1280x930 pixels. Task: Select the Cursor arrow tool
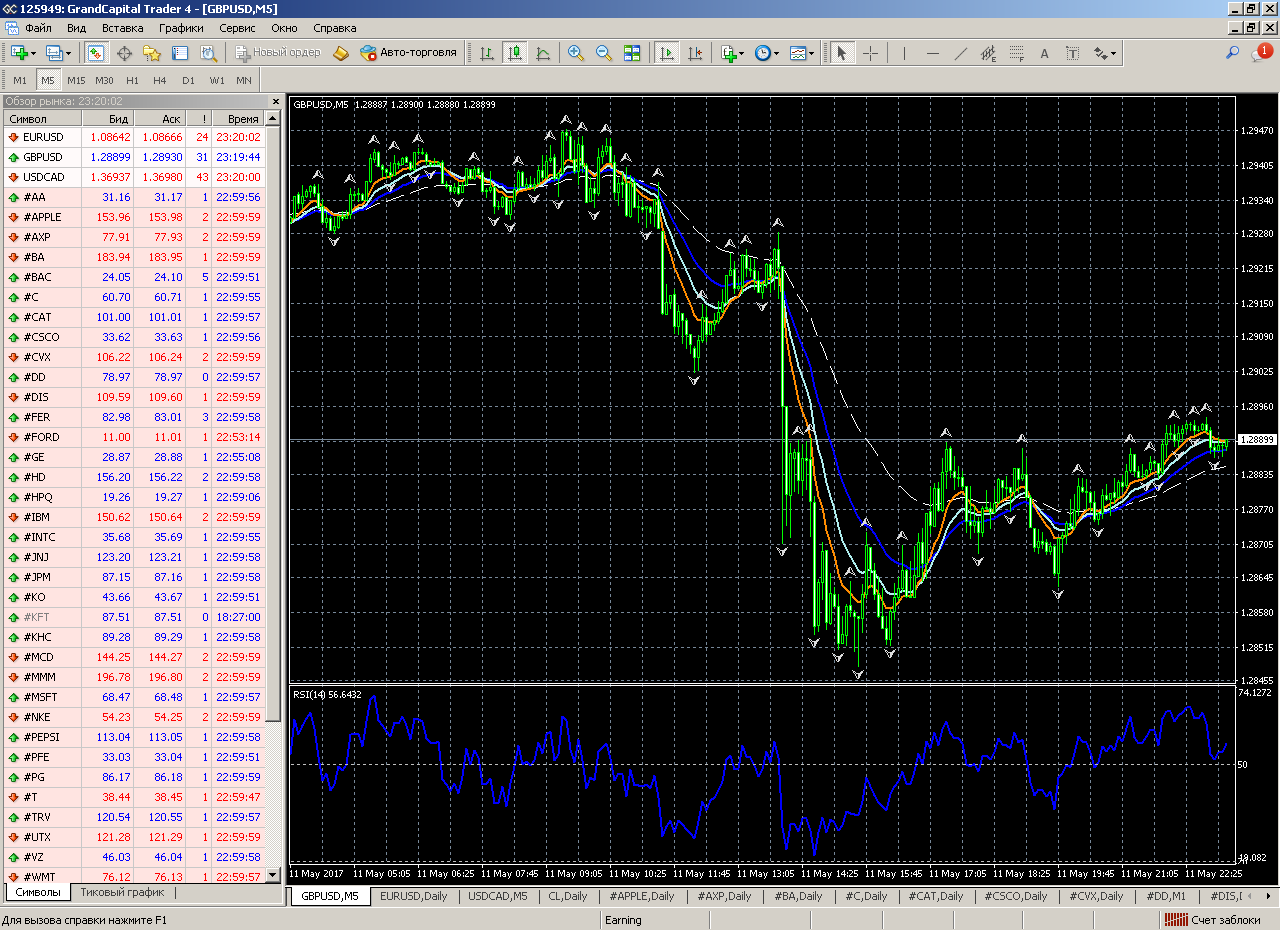[842, 53]
